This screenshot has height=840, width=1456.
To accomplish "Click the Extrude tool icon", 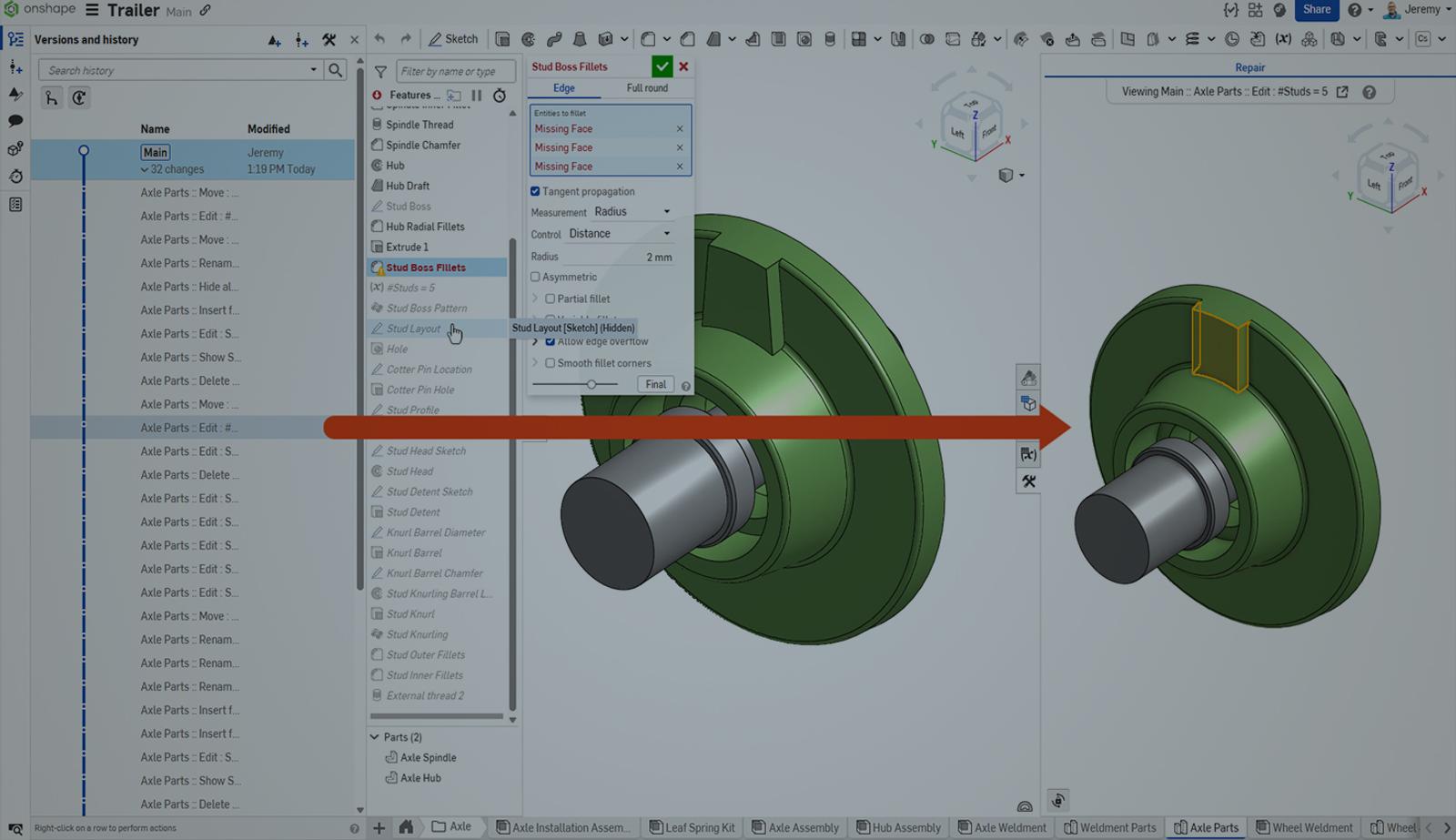I will (501, 39).
